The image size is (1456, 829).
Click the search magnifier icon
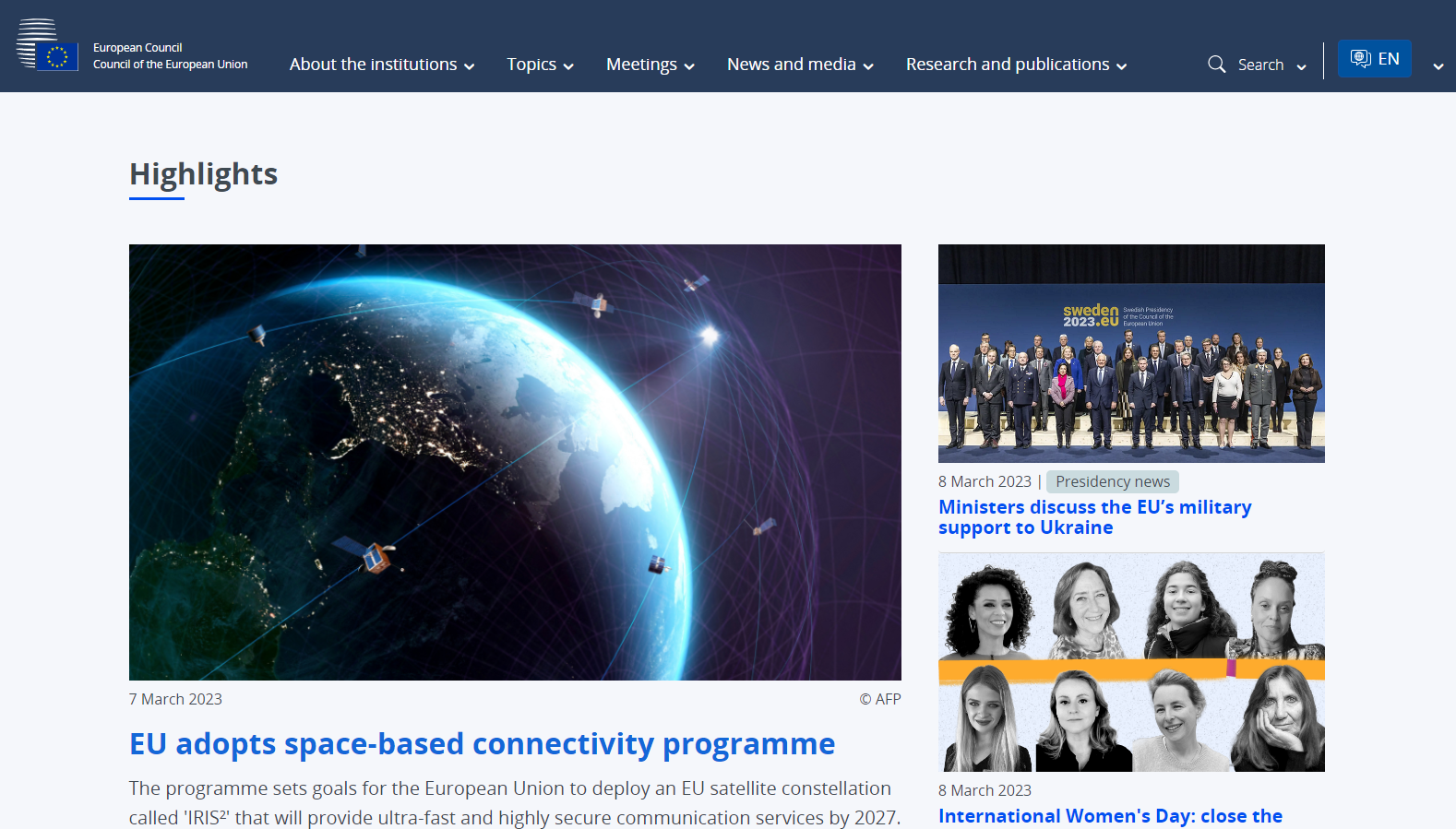(1217, 65)
